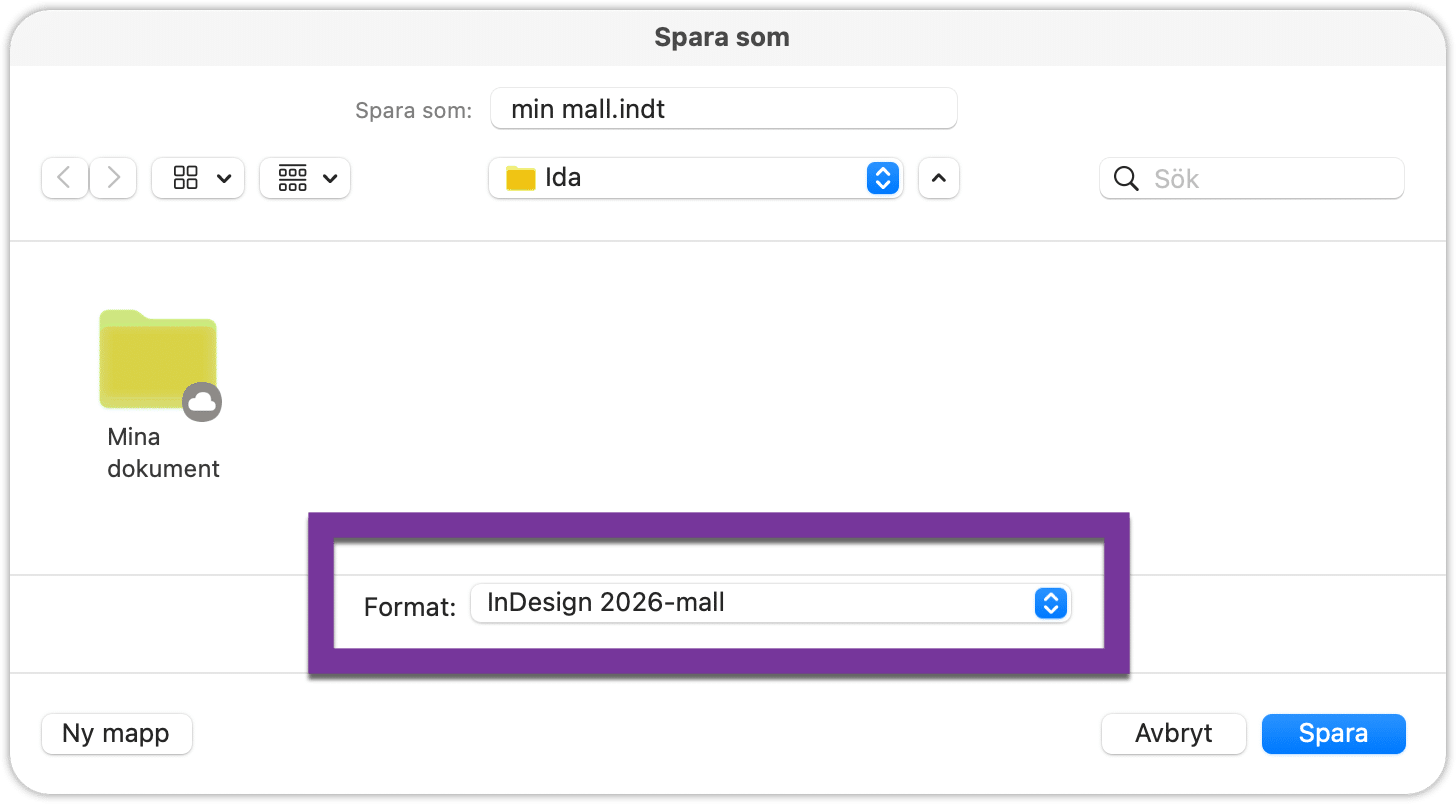The width and height of the screenshot is (1456, 804).
Task: Open the icon view options chevron
Action: click(224, 179)
